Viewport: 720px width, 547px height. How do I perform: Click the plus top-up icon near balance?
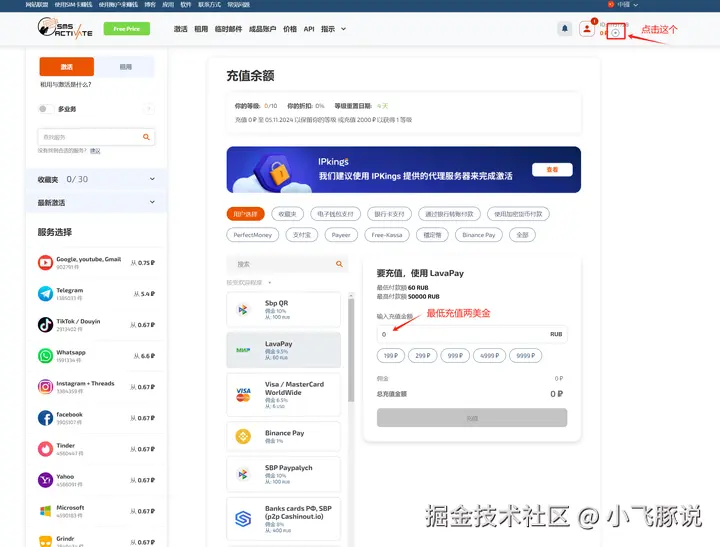[x=615, y=33]
